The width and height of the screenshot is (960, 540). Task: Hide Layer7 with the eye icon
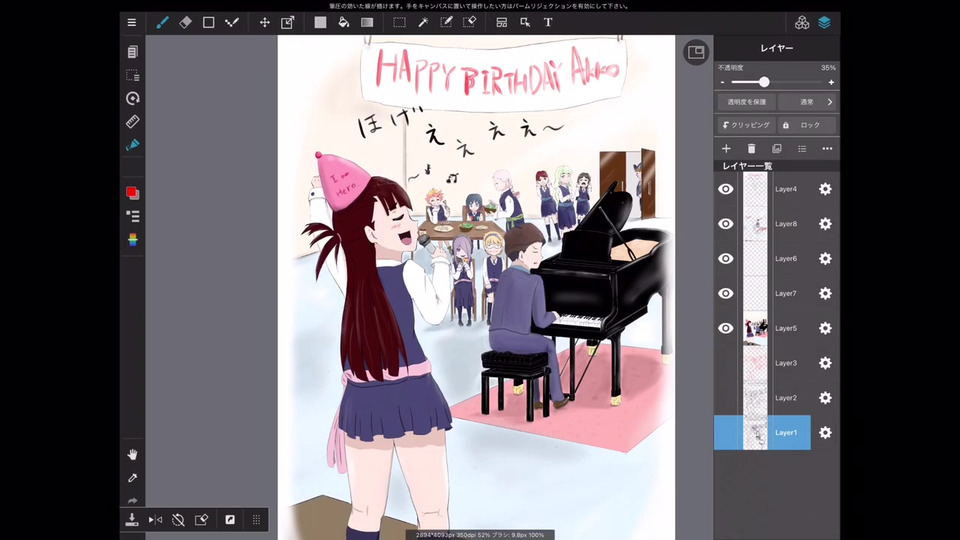click(726, 294)
